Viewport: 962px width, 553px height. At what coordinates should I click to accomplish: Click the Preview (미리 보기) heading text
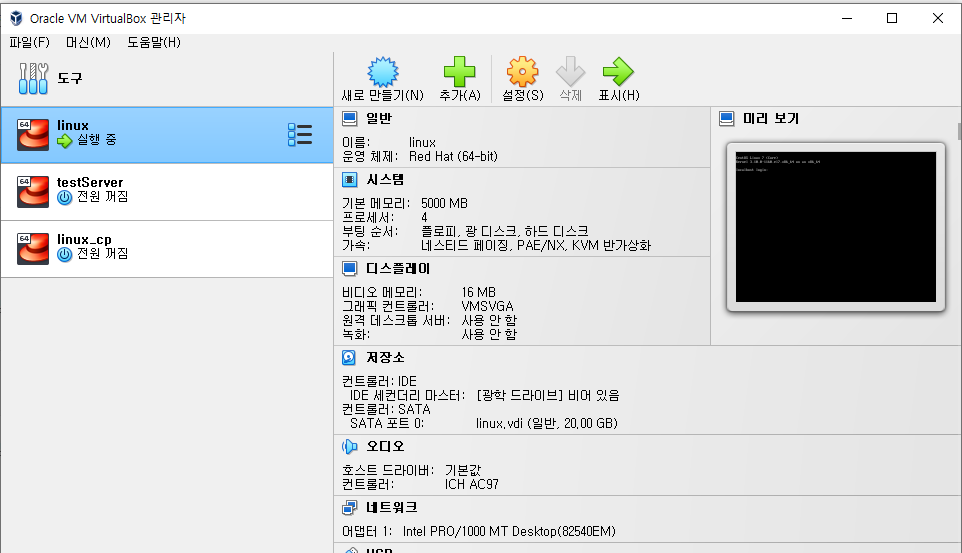[771, 118]
